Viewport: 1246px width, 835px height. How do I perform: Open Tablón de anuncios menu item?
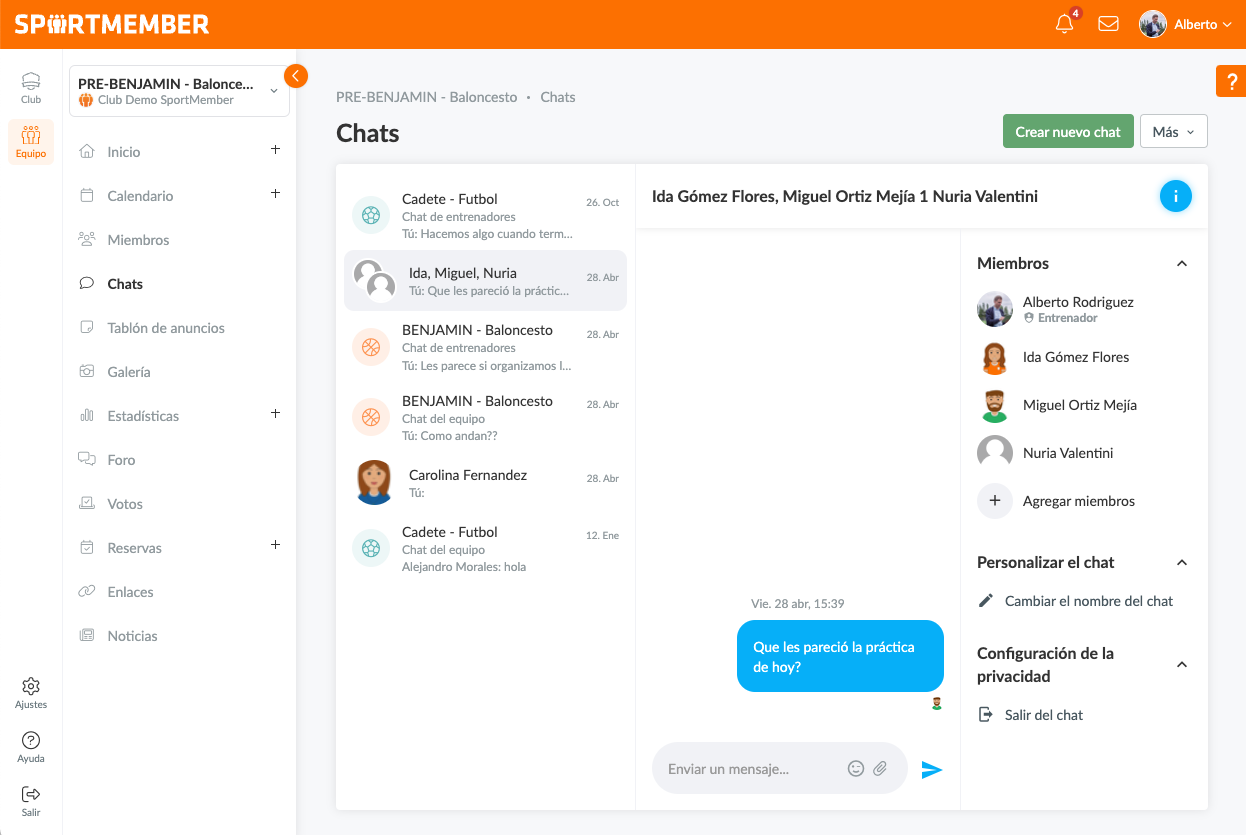166,328
